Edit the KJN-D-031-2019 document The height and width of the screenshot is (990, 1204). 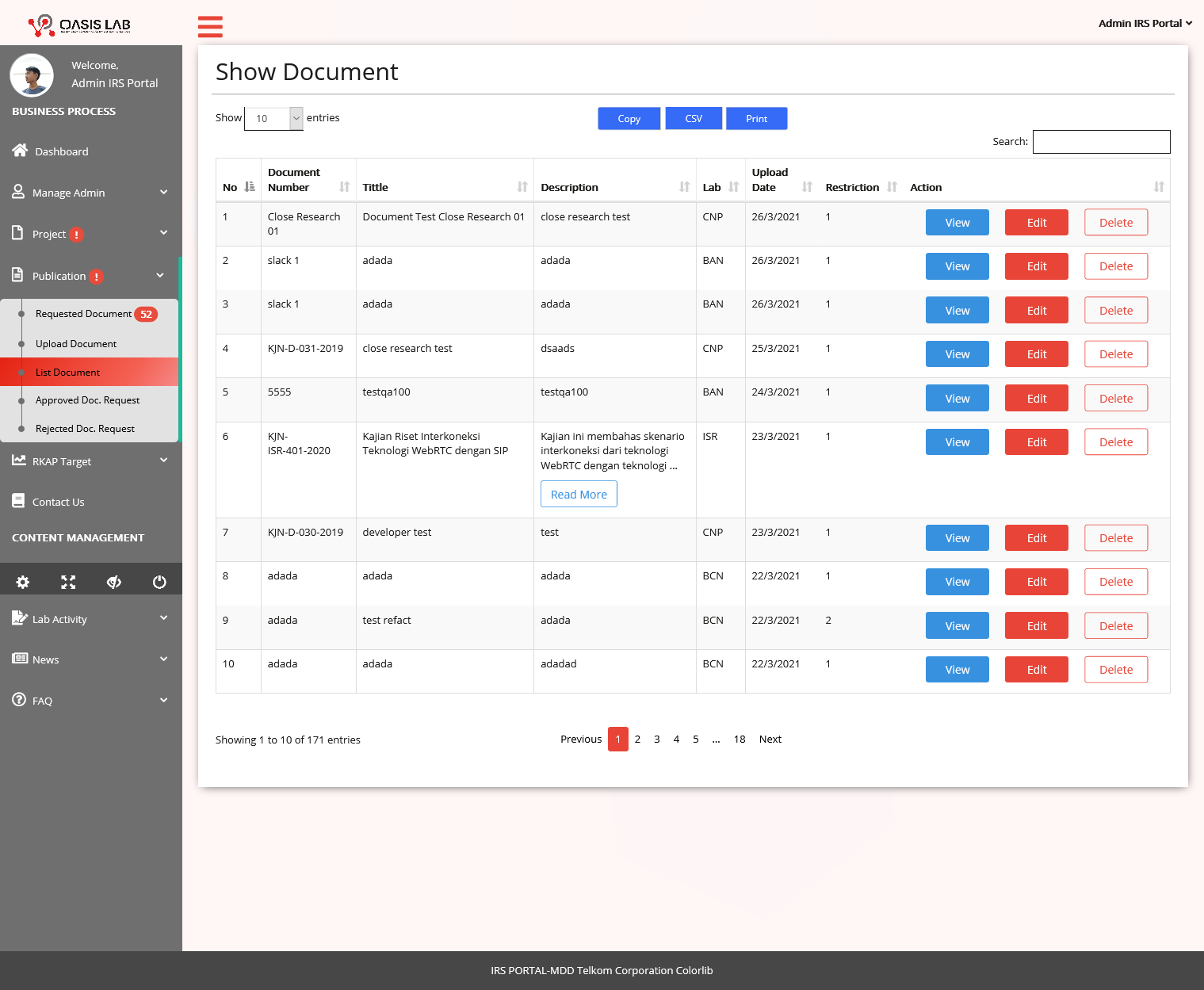1036,354
